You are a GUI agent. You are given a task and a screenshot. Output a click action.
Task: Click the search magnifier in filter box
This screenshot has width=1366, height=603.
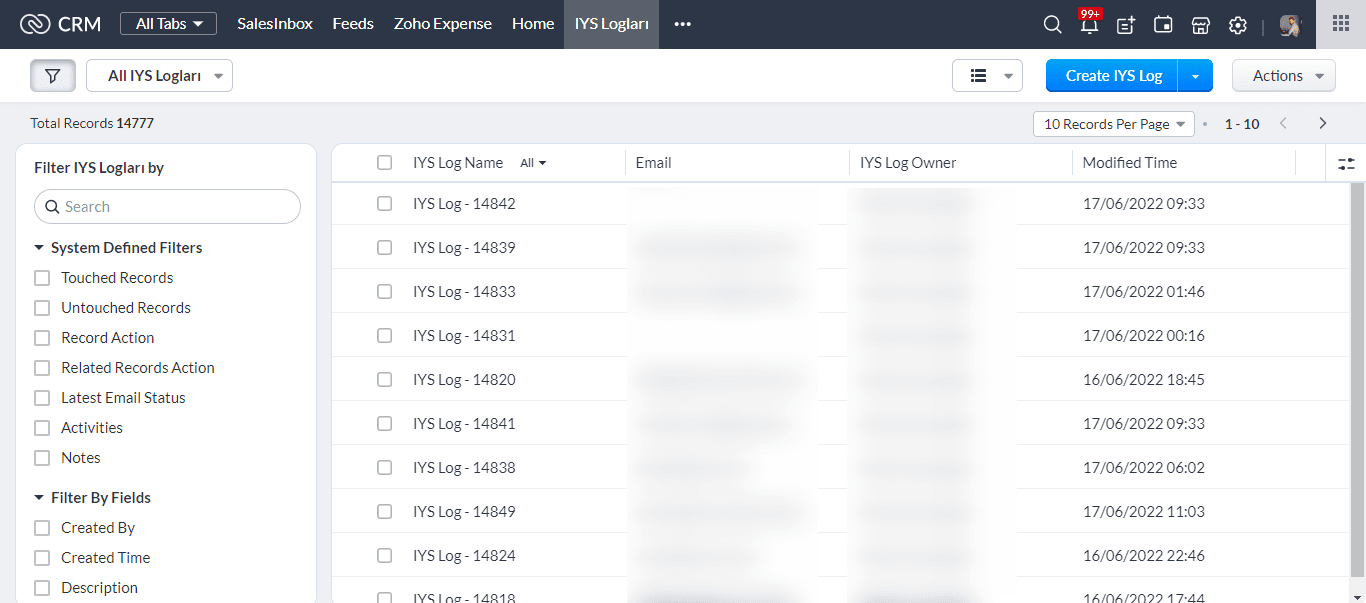point(53,207)
